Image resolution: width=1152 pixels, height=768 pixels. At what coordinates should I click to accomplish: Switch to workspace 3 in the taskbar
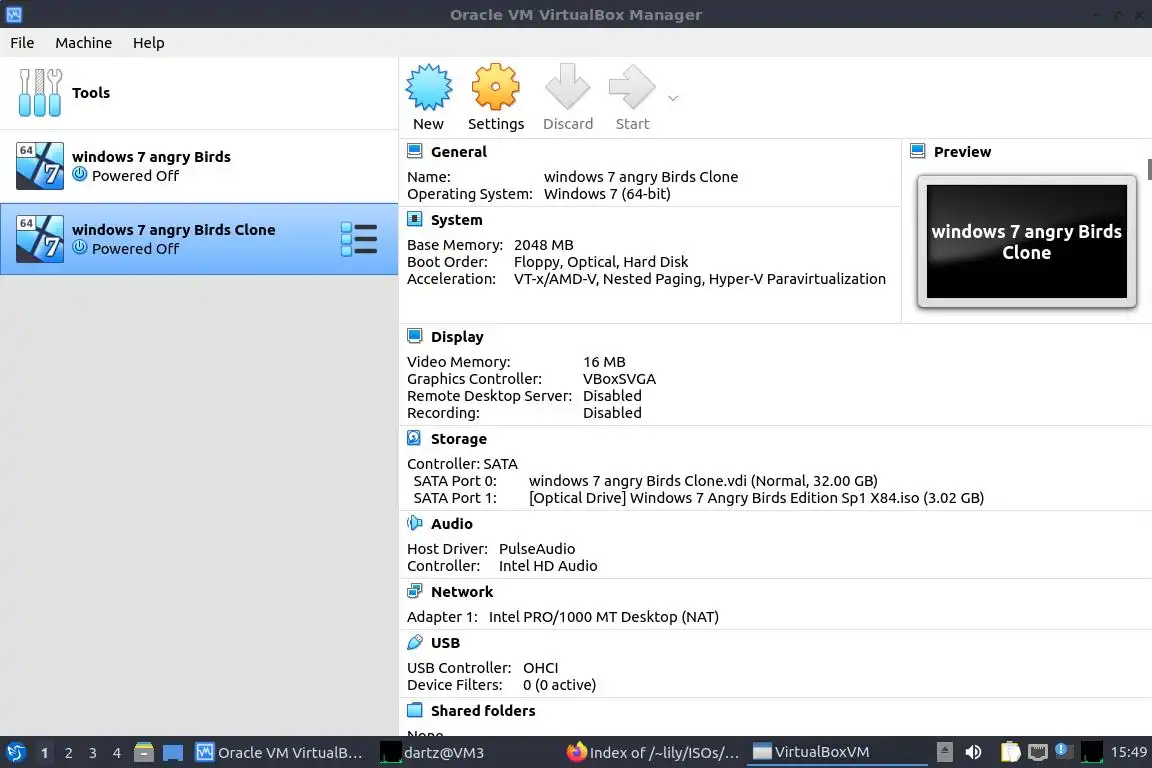pos(93,753)
